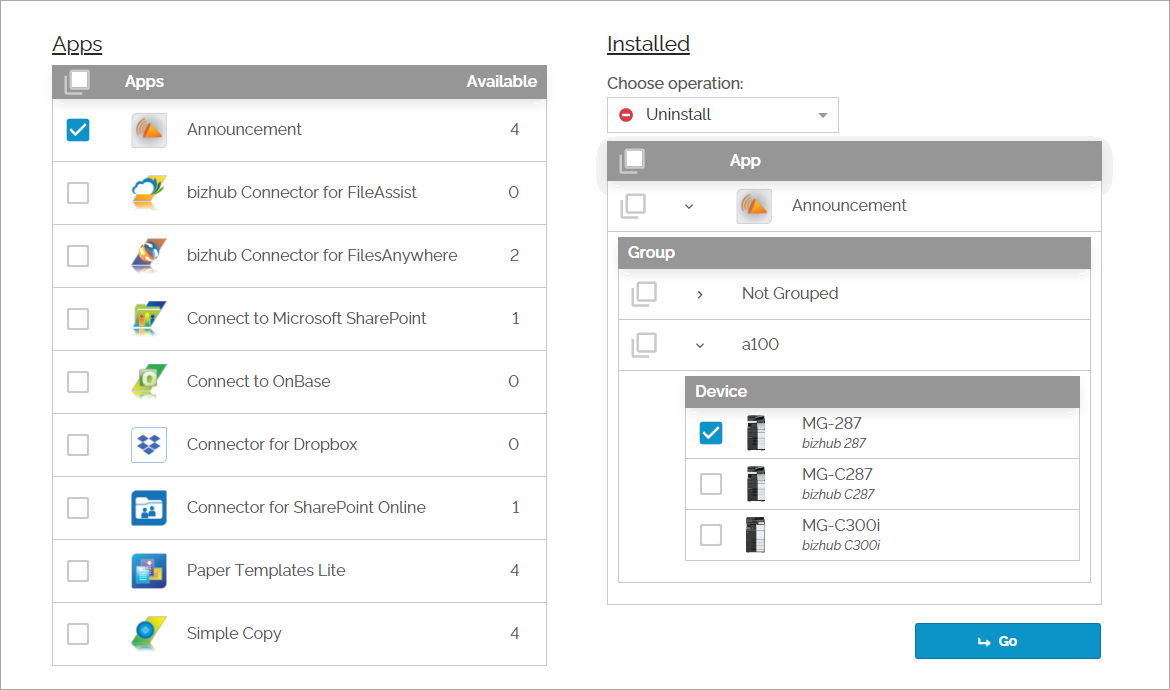Image resolution: width=1170 pixels, height=690 pixels.
Task: Click the Apps heading link
Action: tap(77, 45)
